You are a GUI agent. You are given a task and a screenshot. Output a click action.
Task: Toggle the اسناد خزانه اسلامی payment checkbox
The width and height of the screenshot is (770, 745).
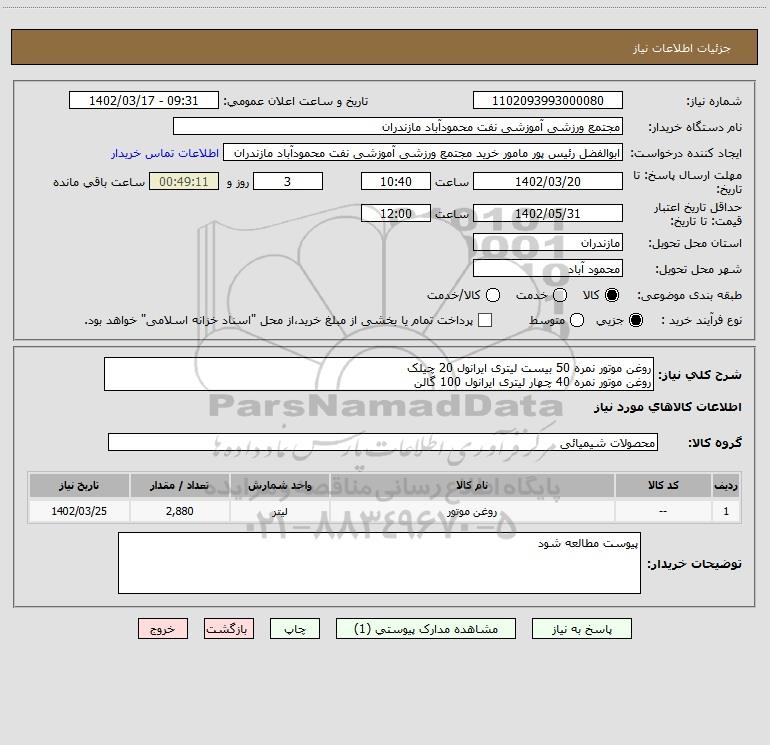click(485, 320)
